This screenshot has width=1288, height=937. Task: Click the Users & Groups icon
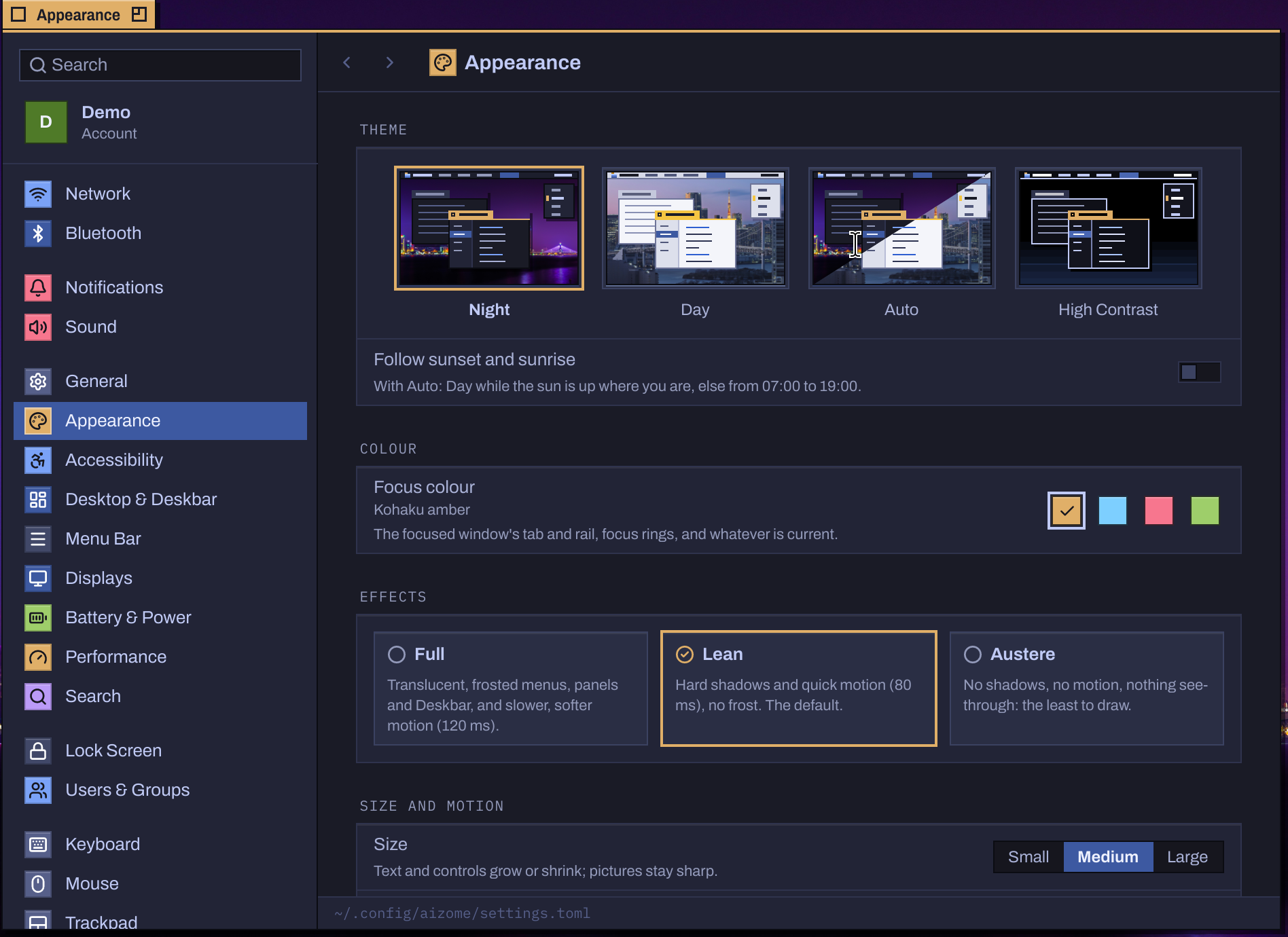pyautogui.click(x=38, y=790)
